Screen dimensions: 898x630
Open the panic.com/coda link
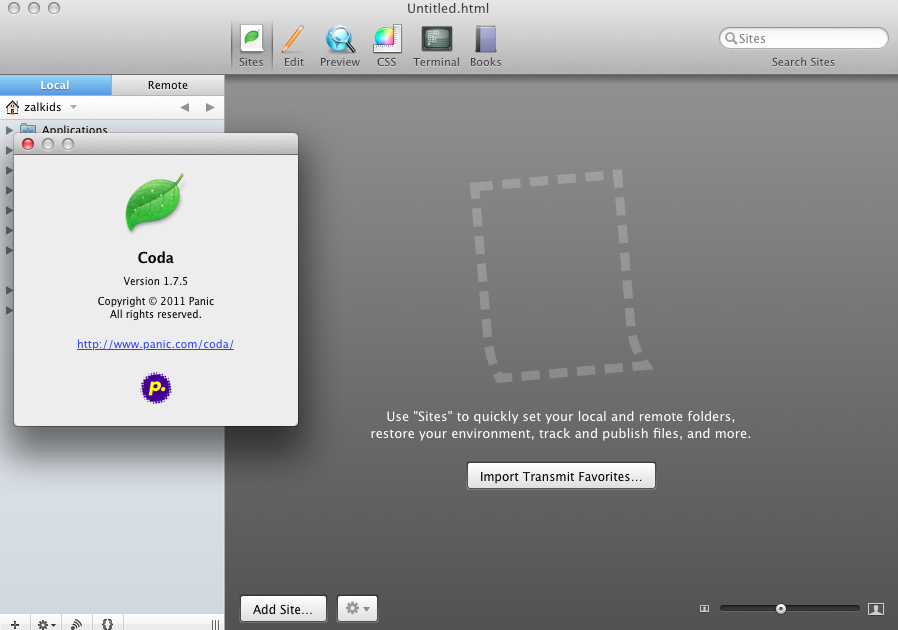[155, 344]
